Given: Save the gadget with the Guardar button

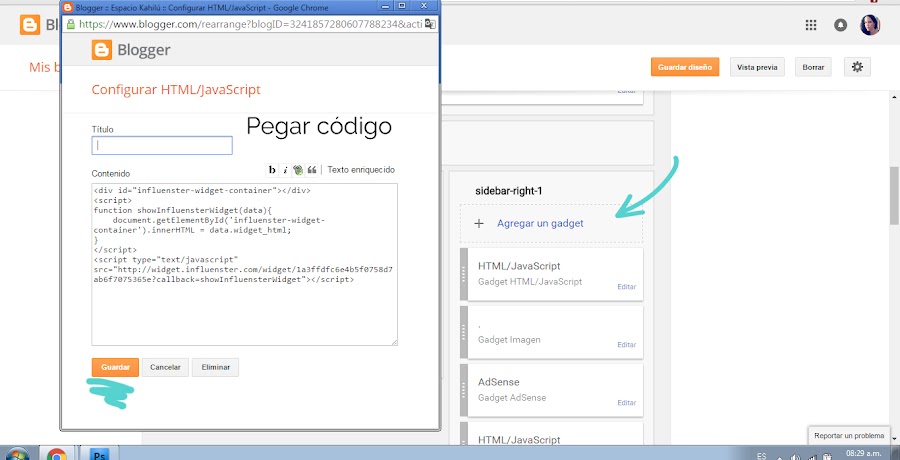Looking at the screenshot, I should point(115,368).
